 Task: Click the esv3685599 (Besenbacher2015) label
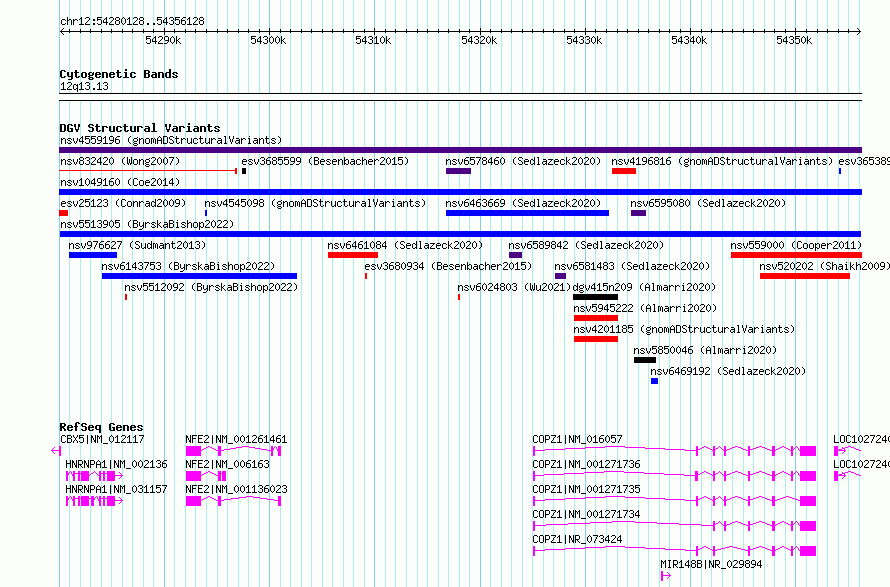[x=325, y=161]
